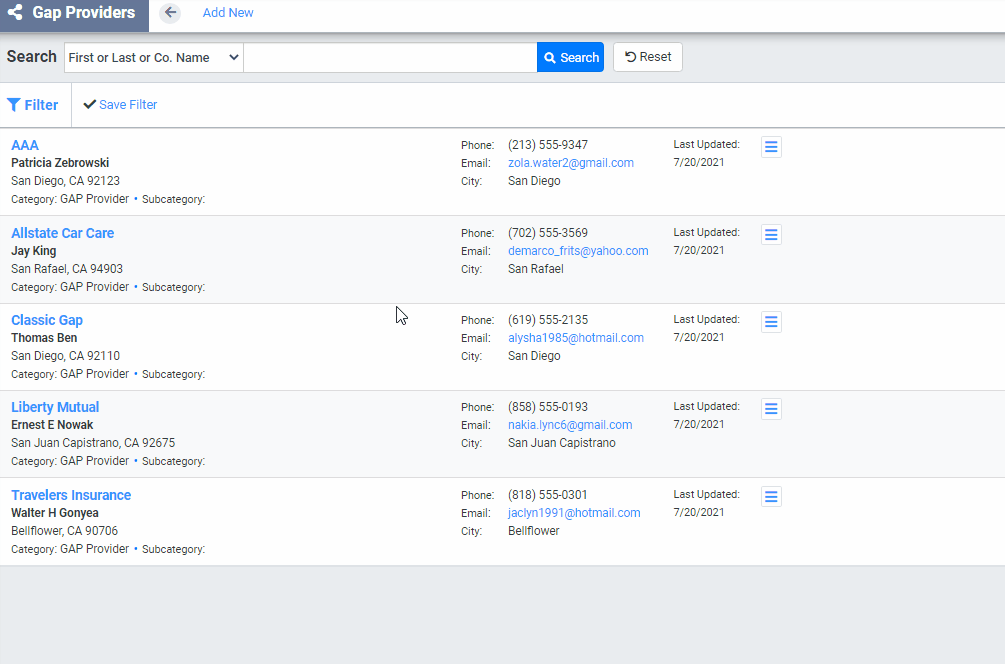Open the Classic Gap provider record

[47, 320]
